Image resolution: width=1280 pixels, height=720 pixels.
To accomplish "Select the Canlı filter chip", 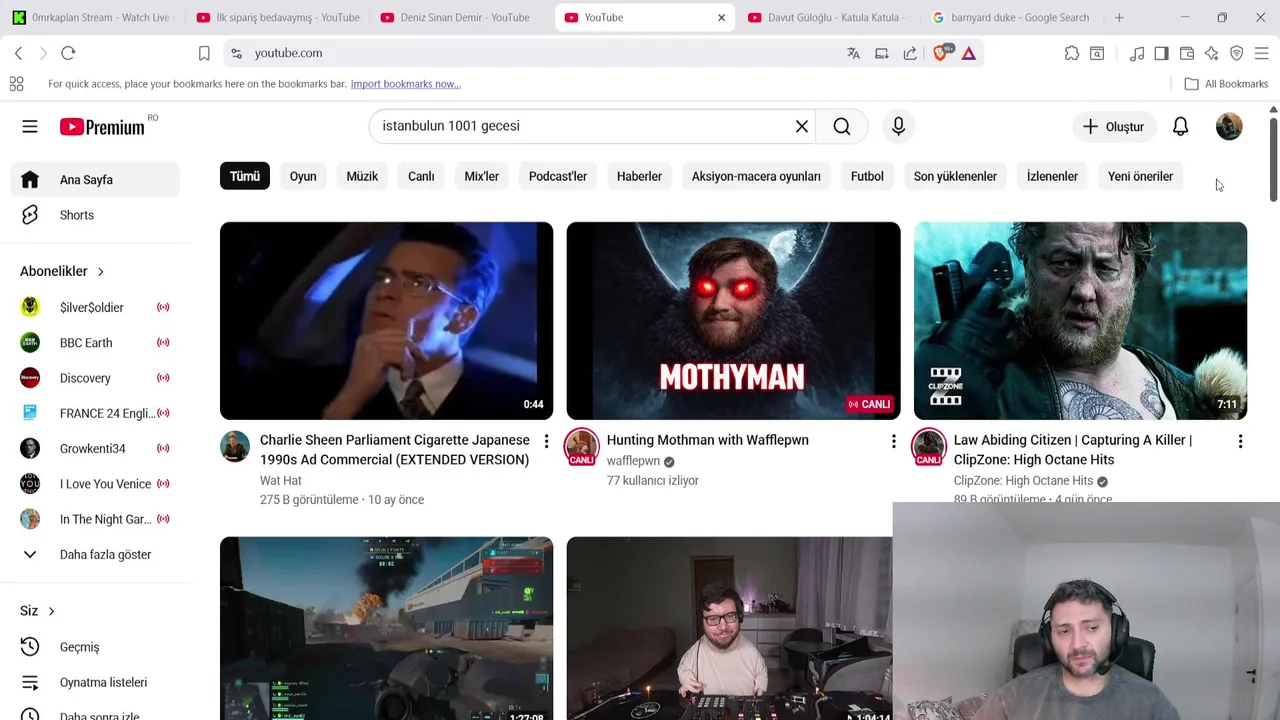I will pyautogui.click(x=421, y=176).
